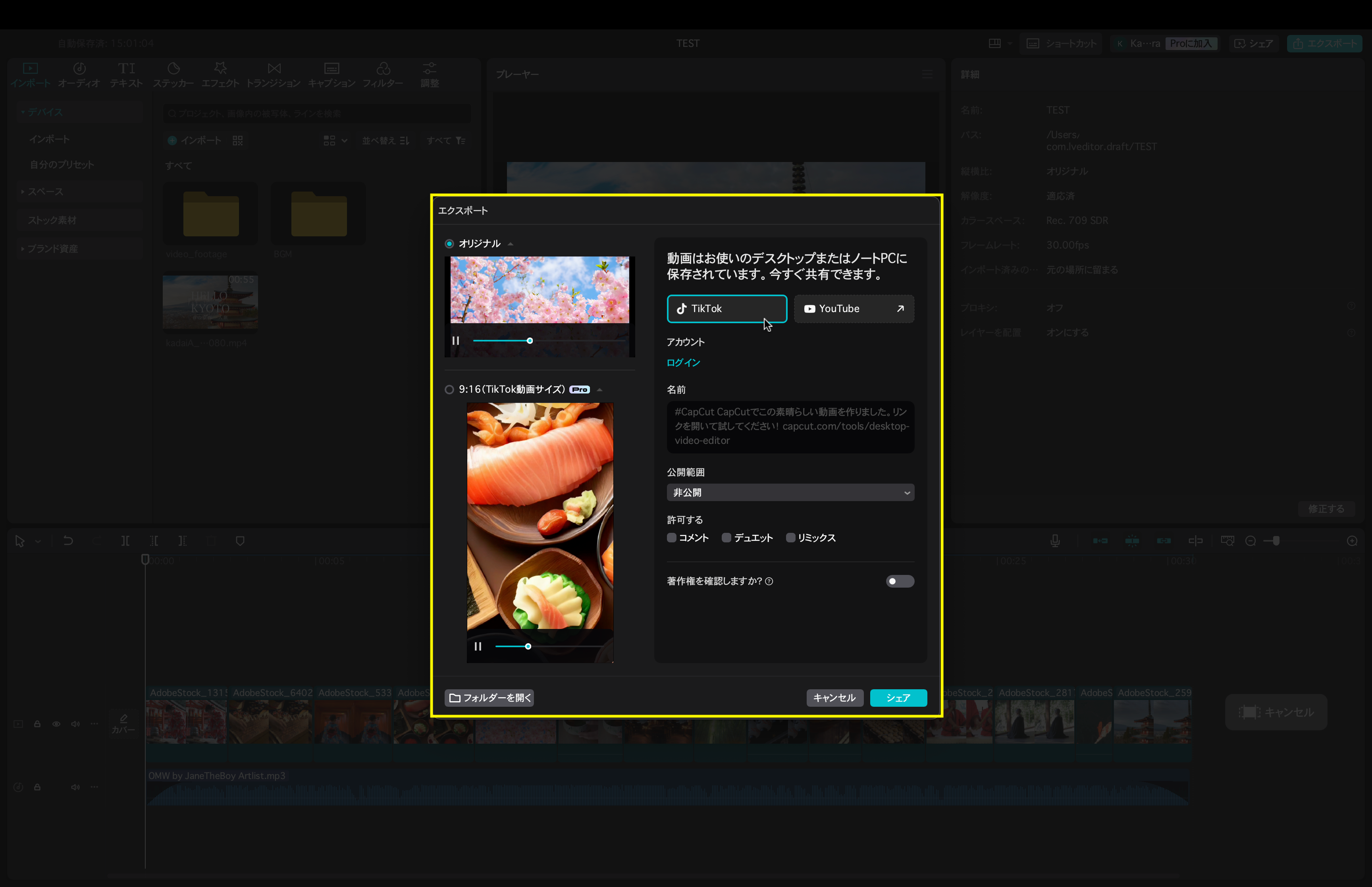Image resolution: width=1372 pixels, height=887 pixels.
Task: Open the player panel menu icon
Action: (x=927, y=74)
